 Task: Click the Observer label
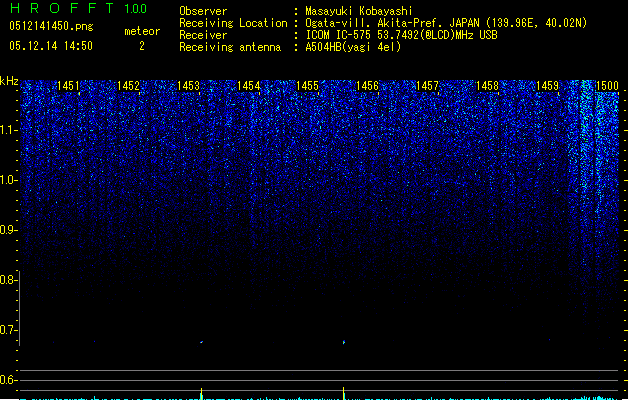click(203, 11)
